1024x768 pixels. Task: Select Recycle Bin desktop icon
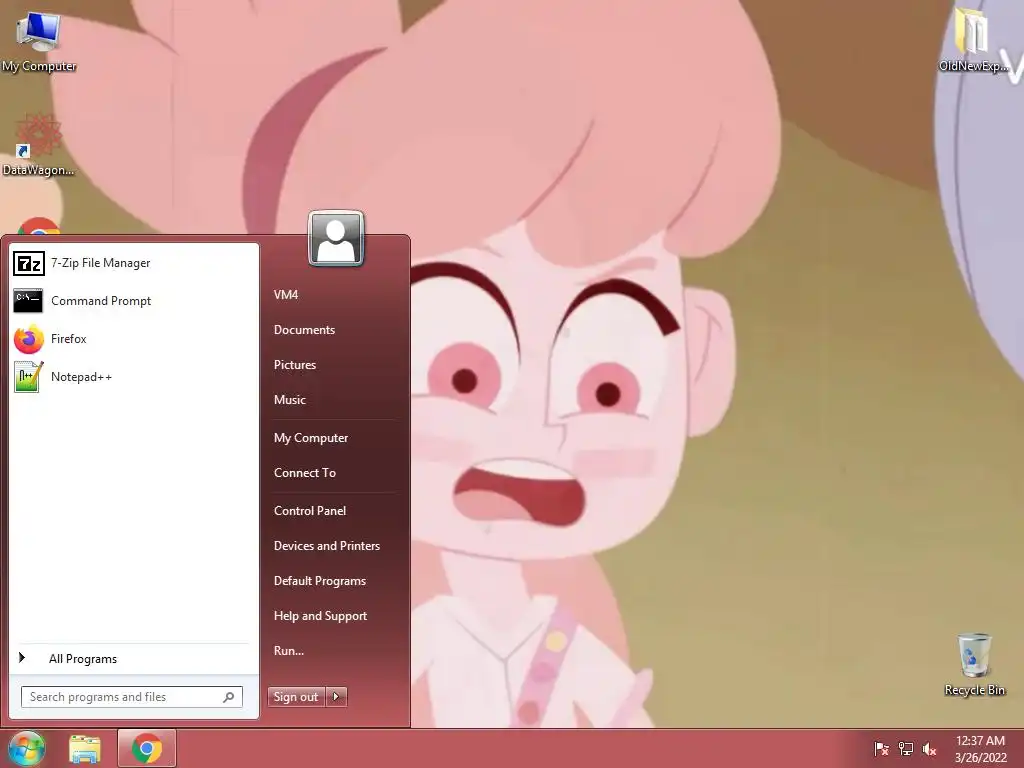pyautogui.click(x=974, y=665)
